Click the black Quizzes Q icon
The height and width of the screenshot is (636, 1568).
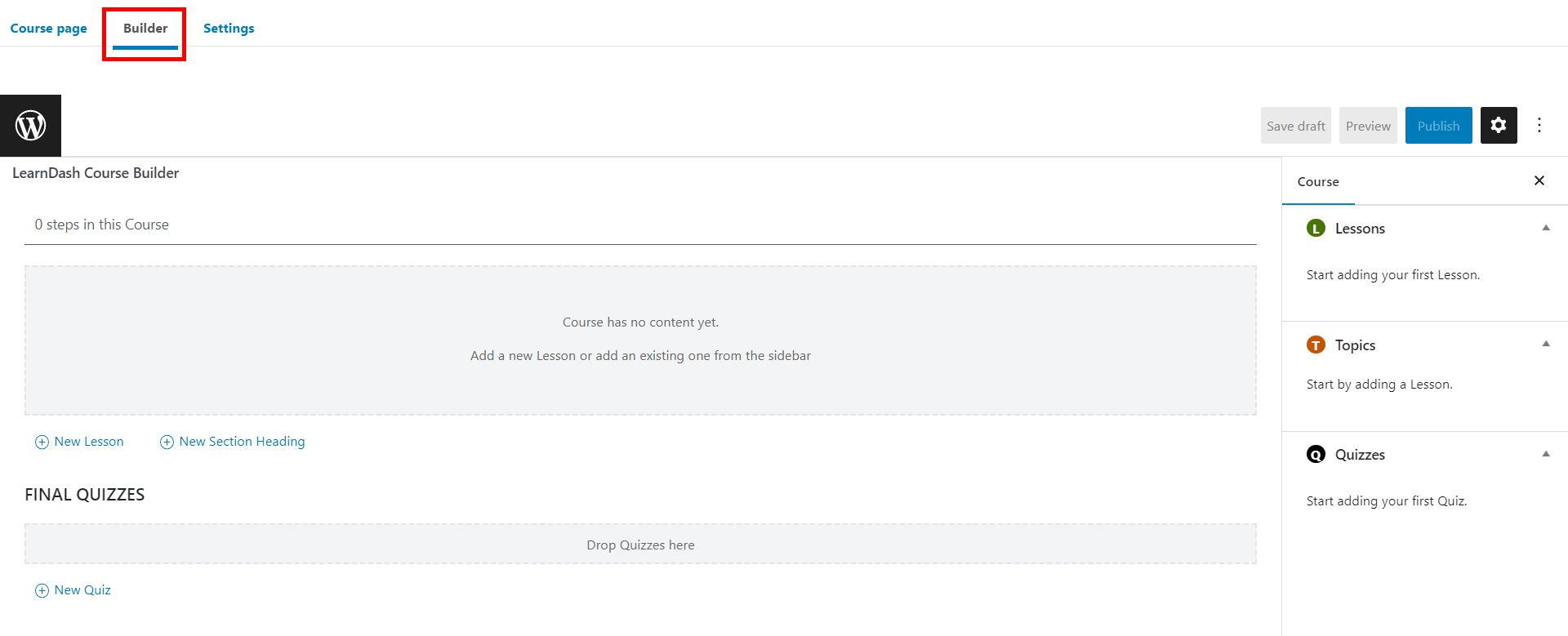pyautogui.click(x=1316, y=455)
